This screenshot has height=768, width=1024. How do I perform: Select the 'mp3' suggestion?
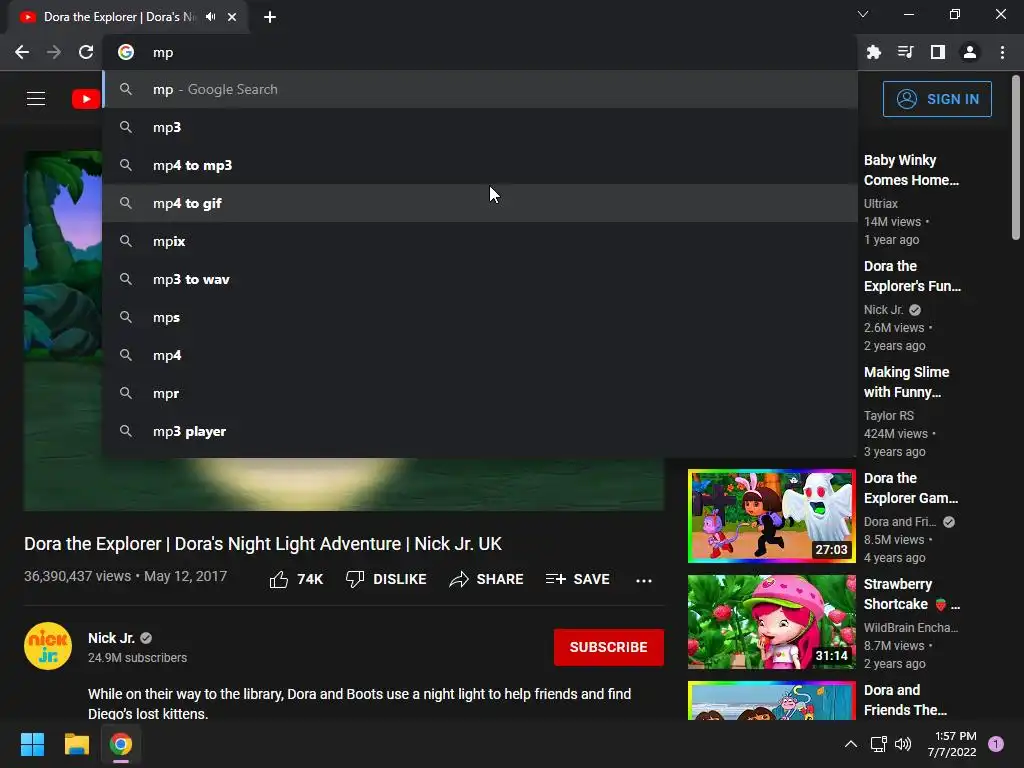(x=480, y=127)
